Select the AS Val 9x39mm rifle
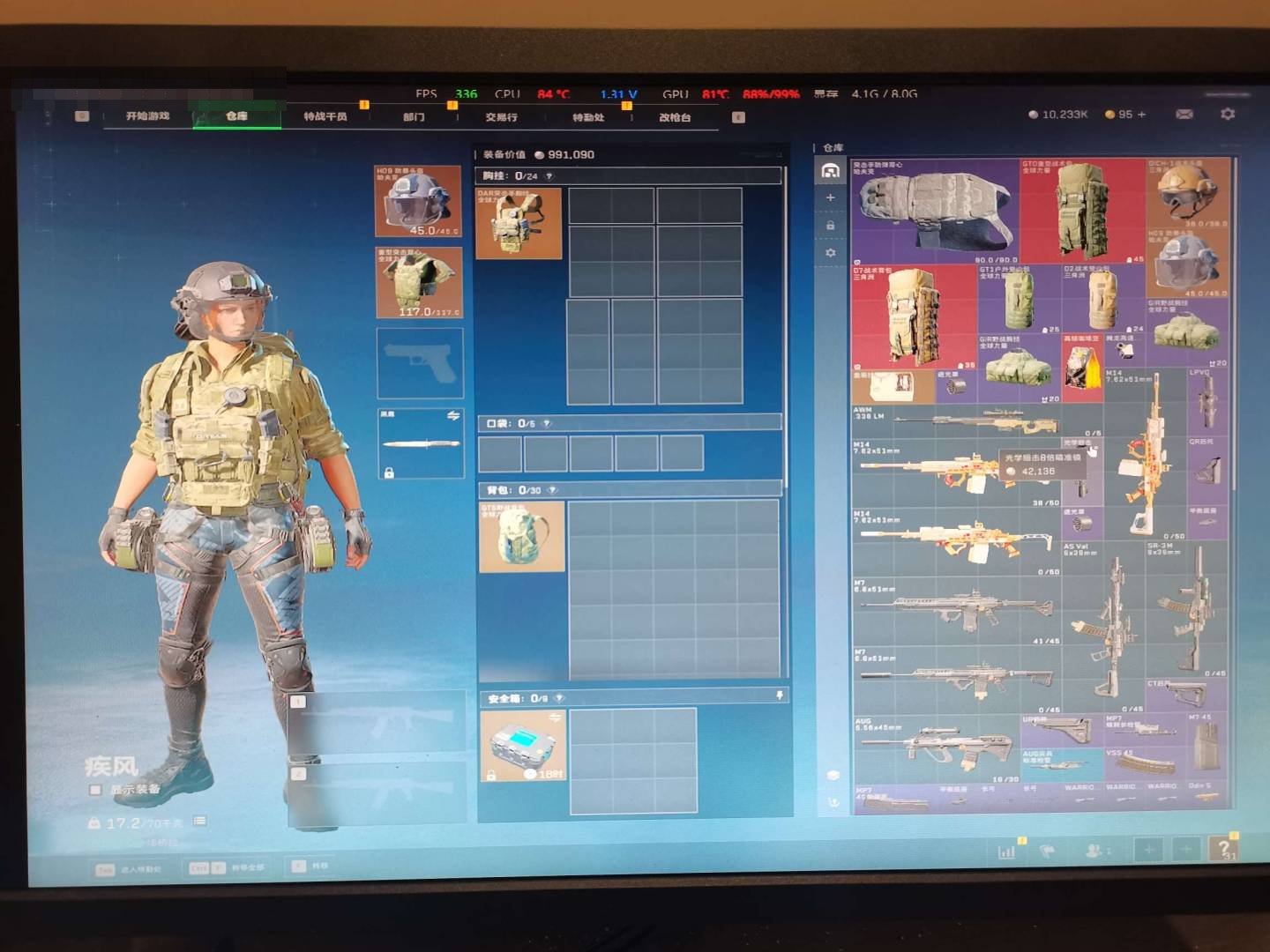Screen dimensions: 1270x952 (x=1104, y=627)
